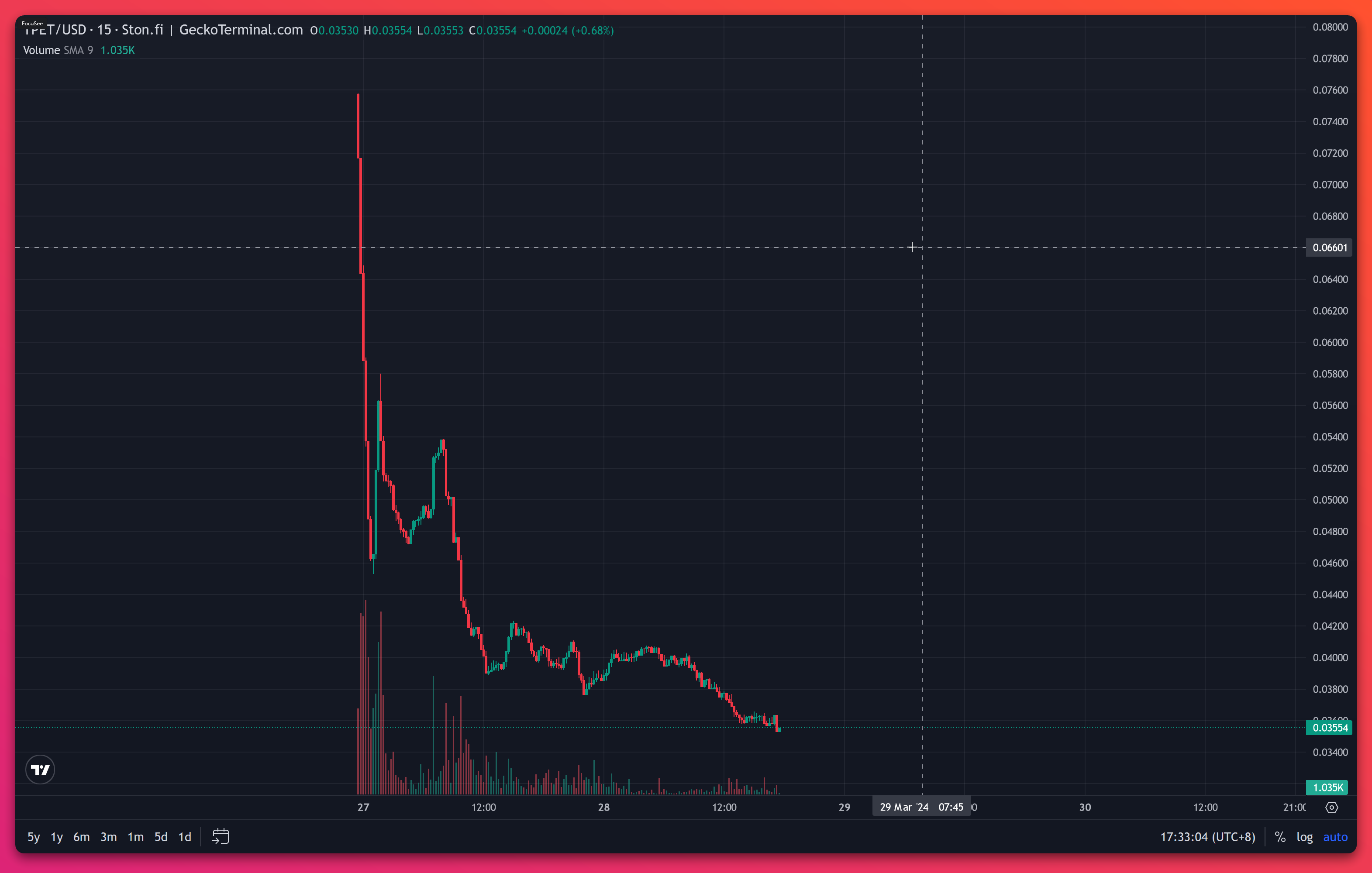Choose the 1m time range
The width and height of the screenshot is (1372, 873).
pyautogui.click(x=135, y=837)
